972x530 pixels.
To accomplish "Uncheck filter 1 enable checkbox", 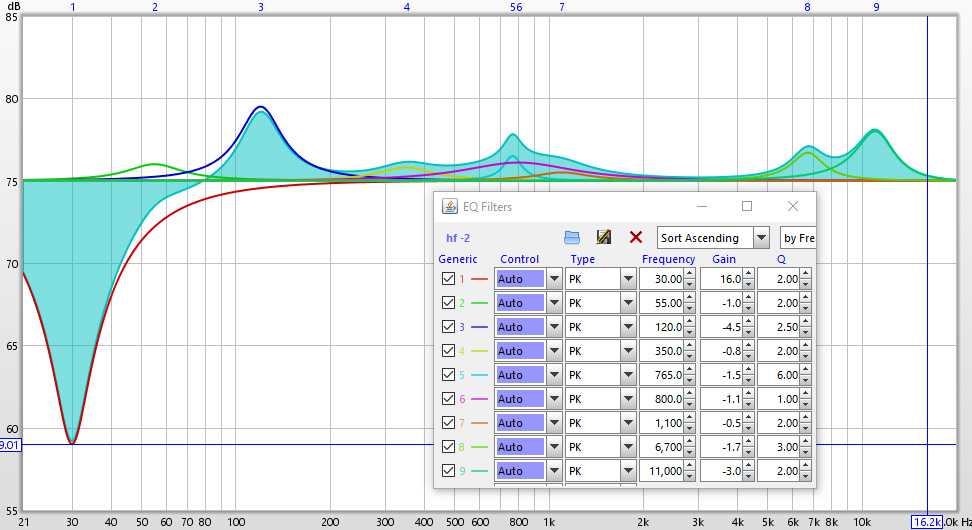I will click(448, 279).
